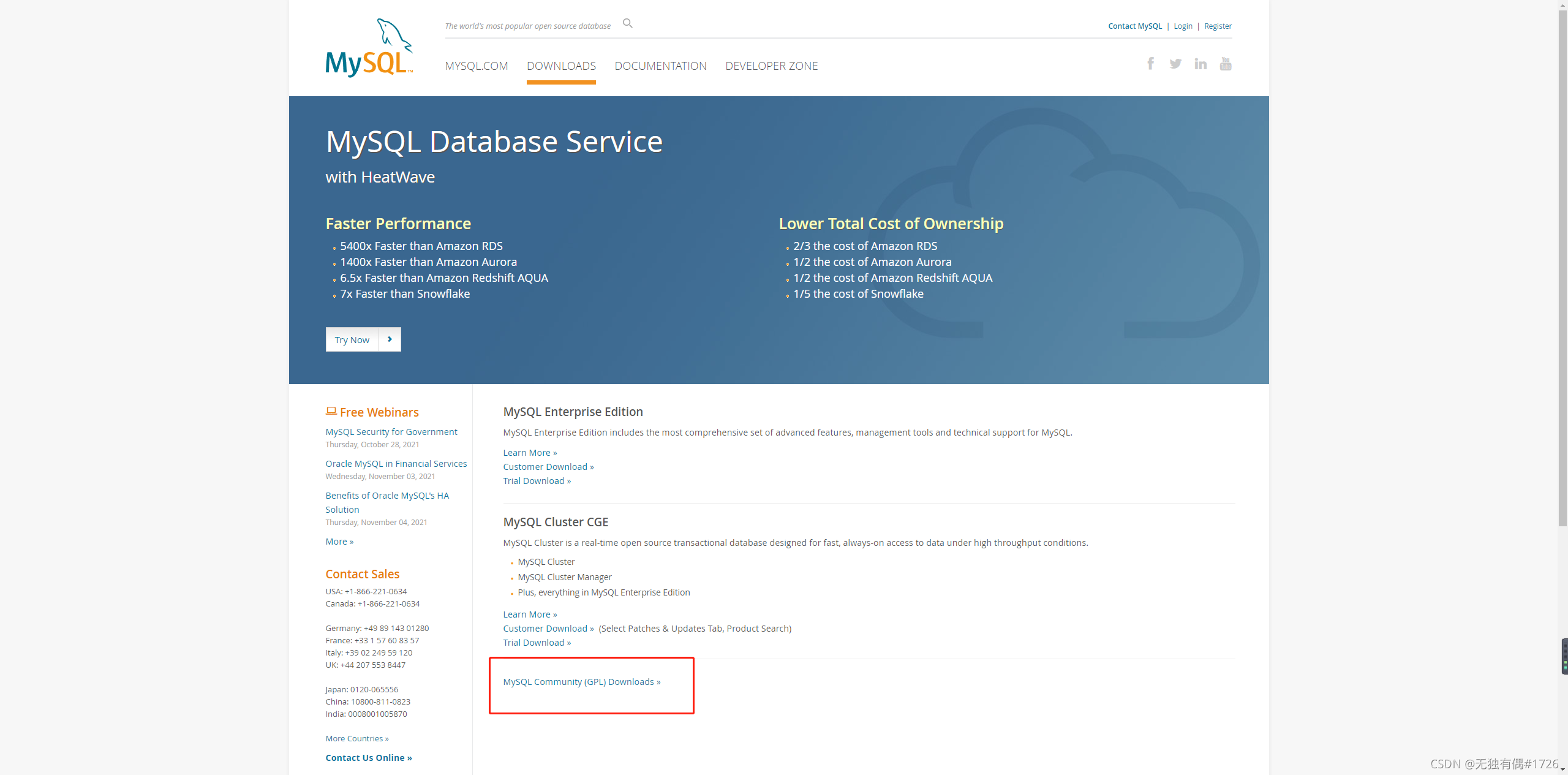The image size is (1568, 775).
Task: Open the Twitter bird icon
Action: [1175, 64]
